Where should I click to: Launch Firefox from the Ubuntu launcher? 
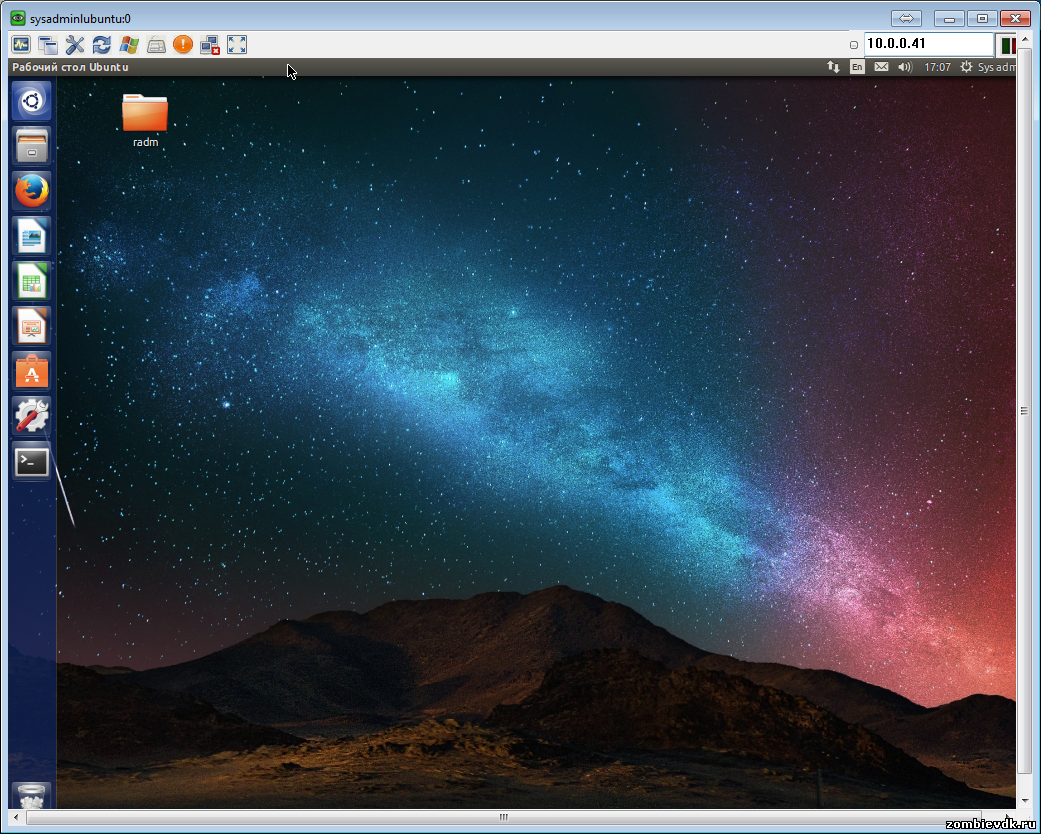pos(31,190)
